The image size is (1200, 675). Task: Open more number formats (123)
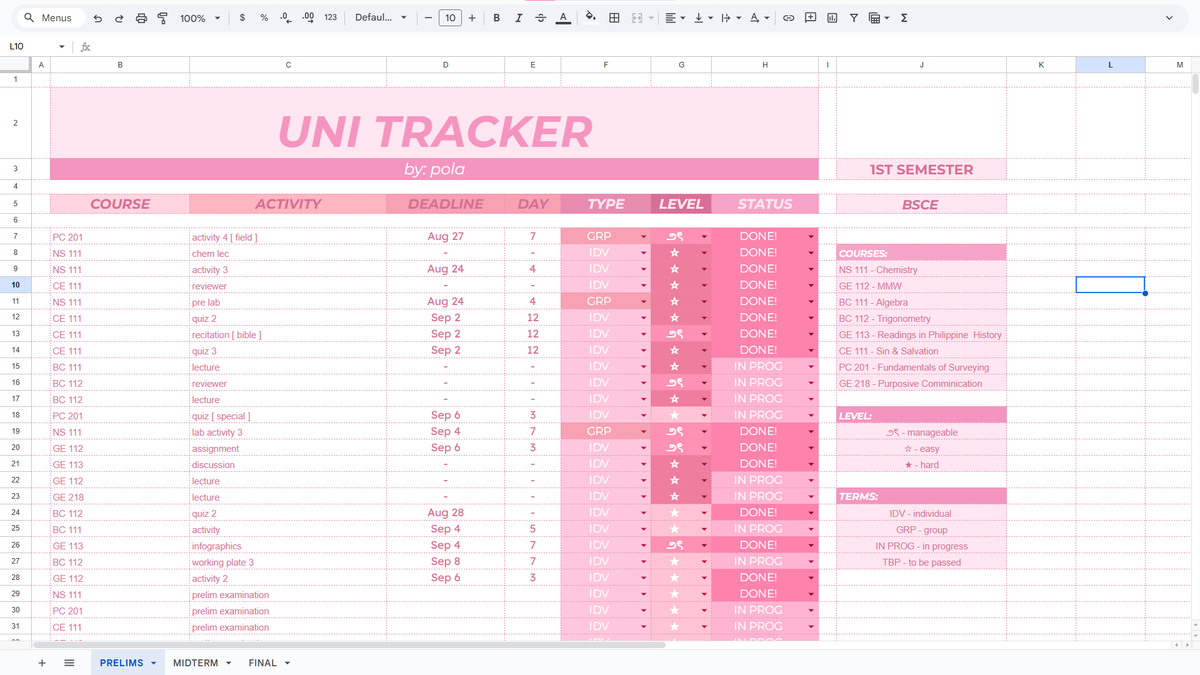coord(330,18)
